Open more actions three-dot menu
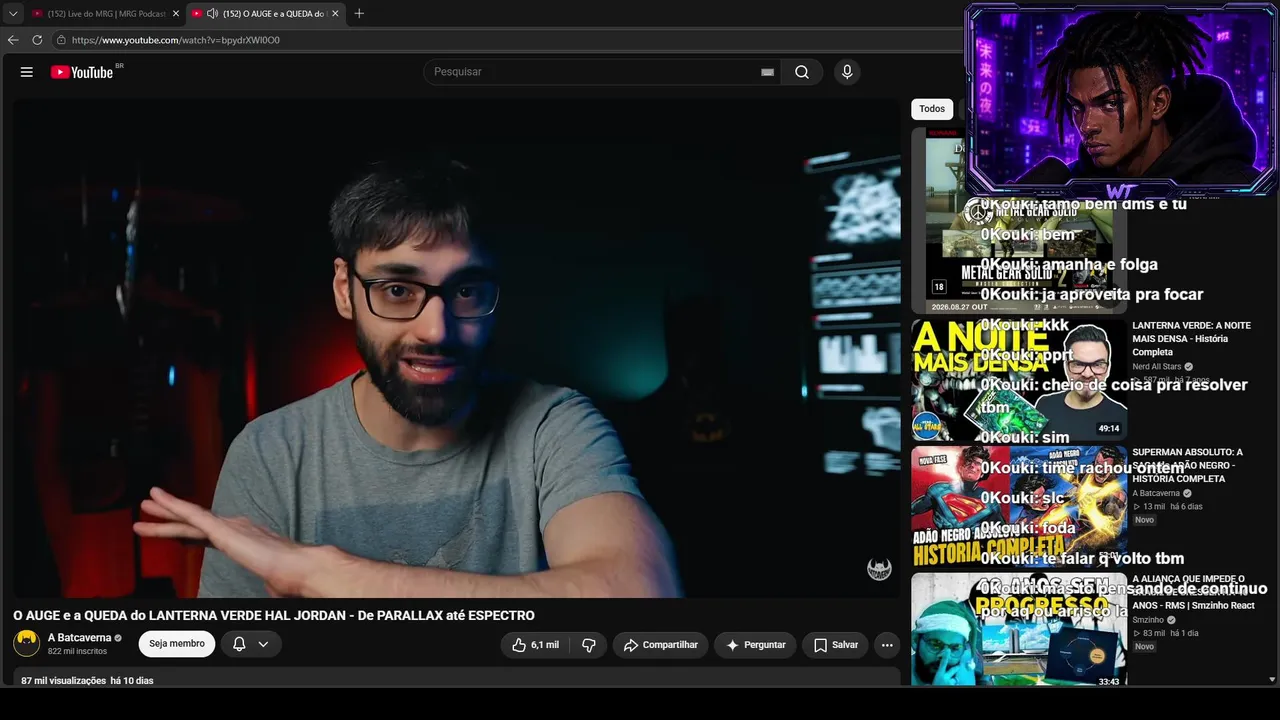Image resolution: width=1280 pixels, height=720 pixels. click(887, 645)
